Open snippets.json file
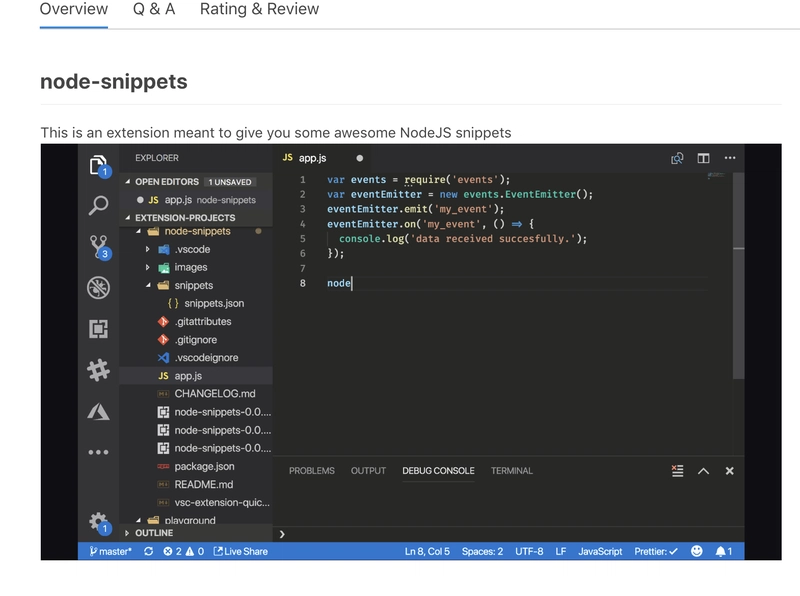 pyautogui.click(x=214, y=303)
